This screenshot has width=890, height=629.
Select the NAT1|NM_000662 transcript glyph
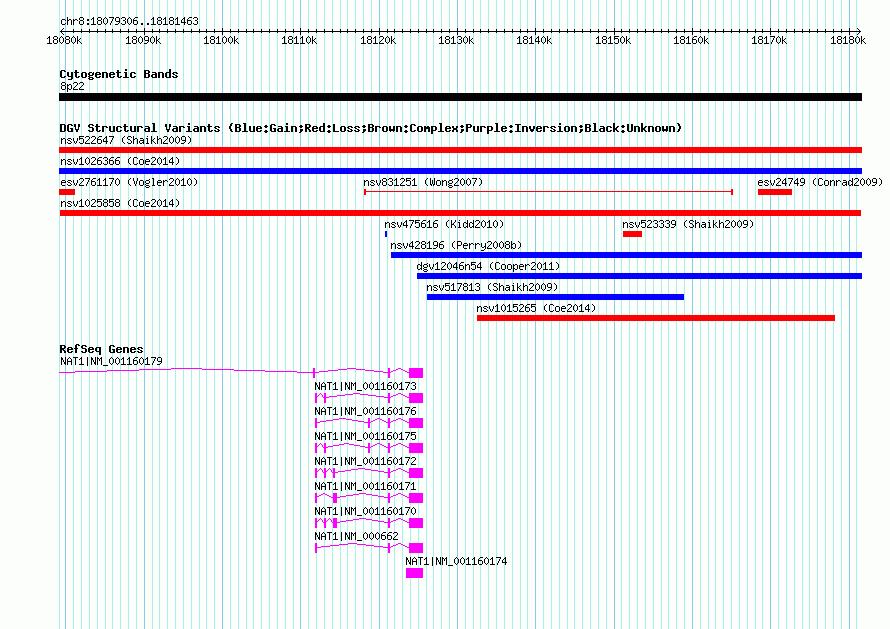tap(369, 548)
